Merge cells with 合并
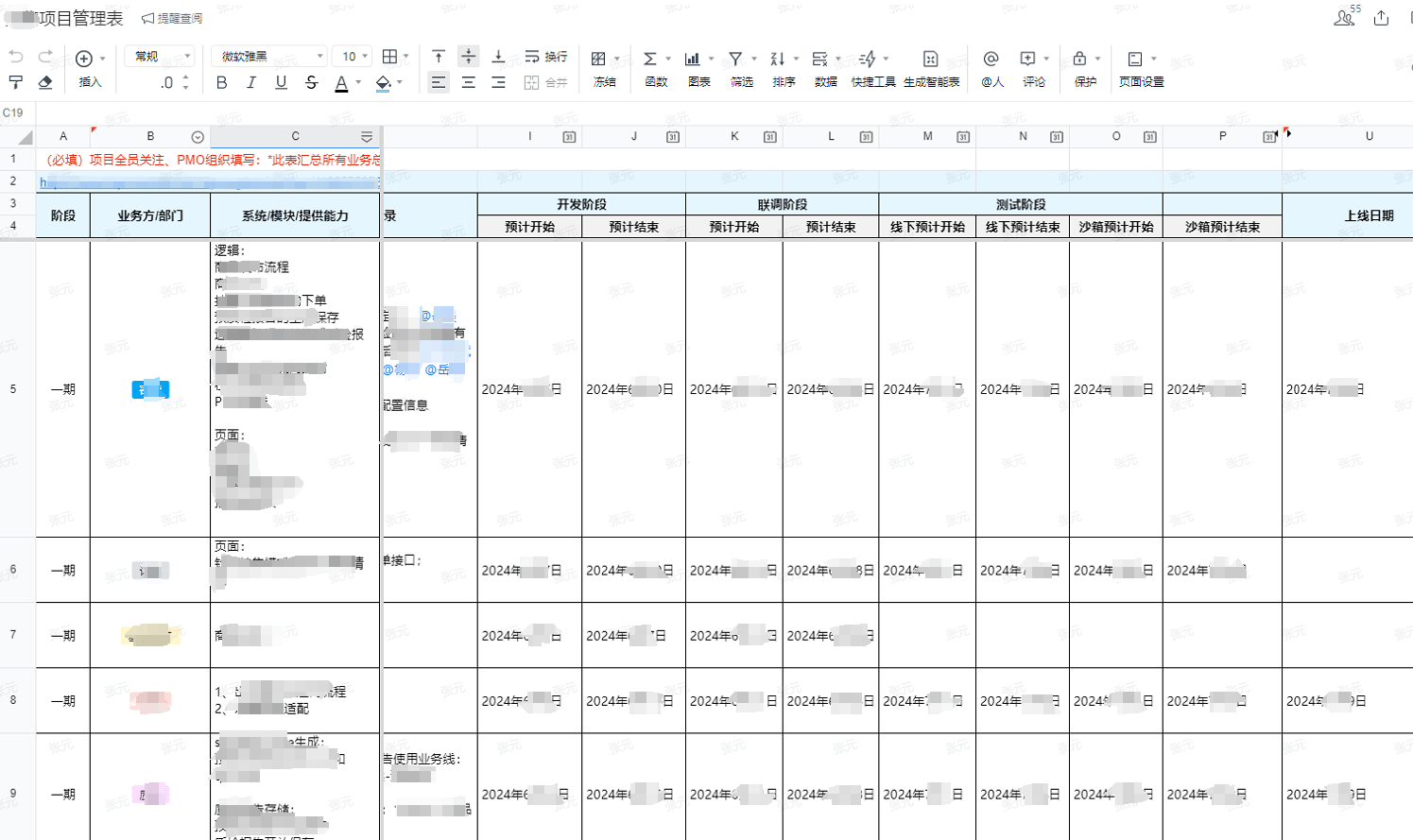 [x=545, y=82]
